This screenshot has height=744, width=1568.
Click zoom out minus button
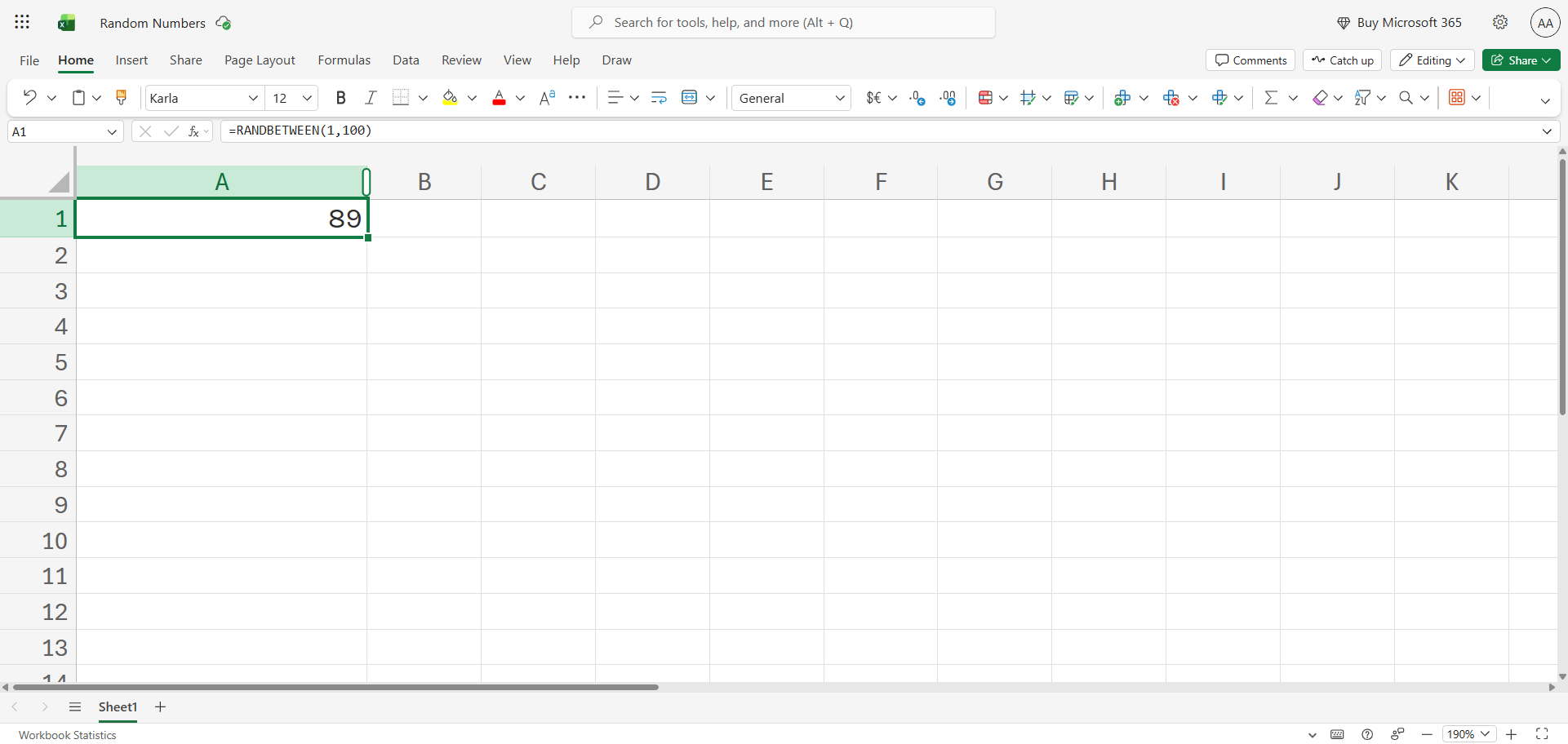(x=1427, y=734)
